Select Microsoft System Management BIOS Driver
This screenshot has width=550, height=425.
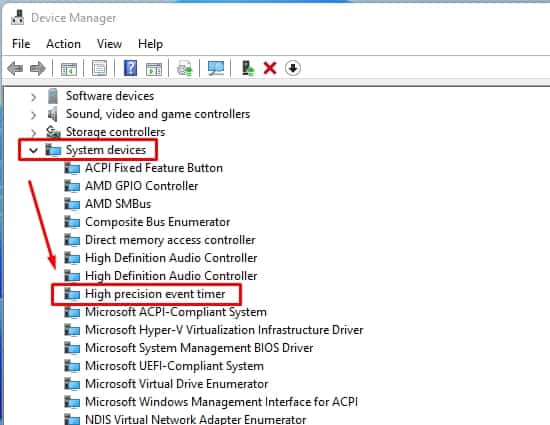[199, 348]
